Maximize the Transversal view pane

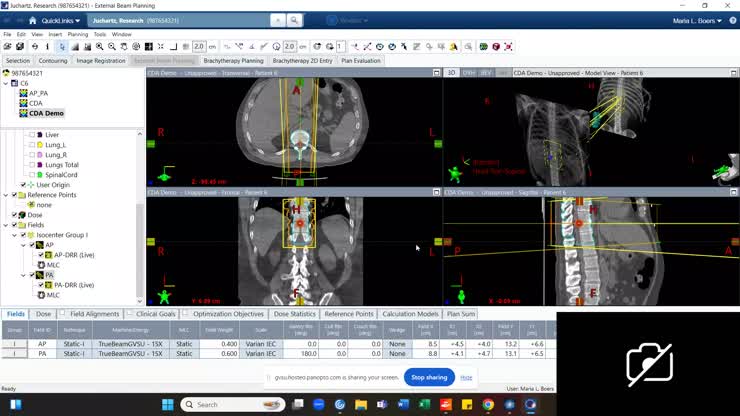pos(437,73)
